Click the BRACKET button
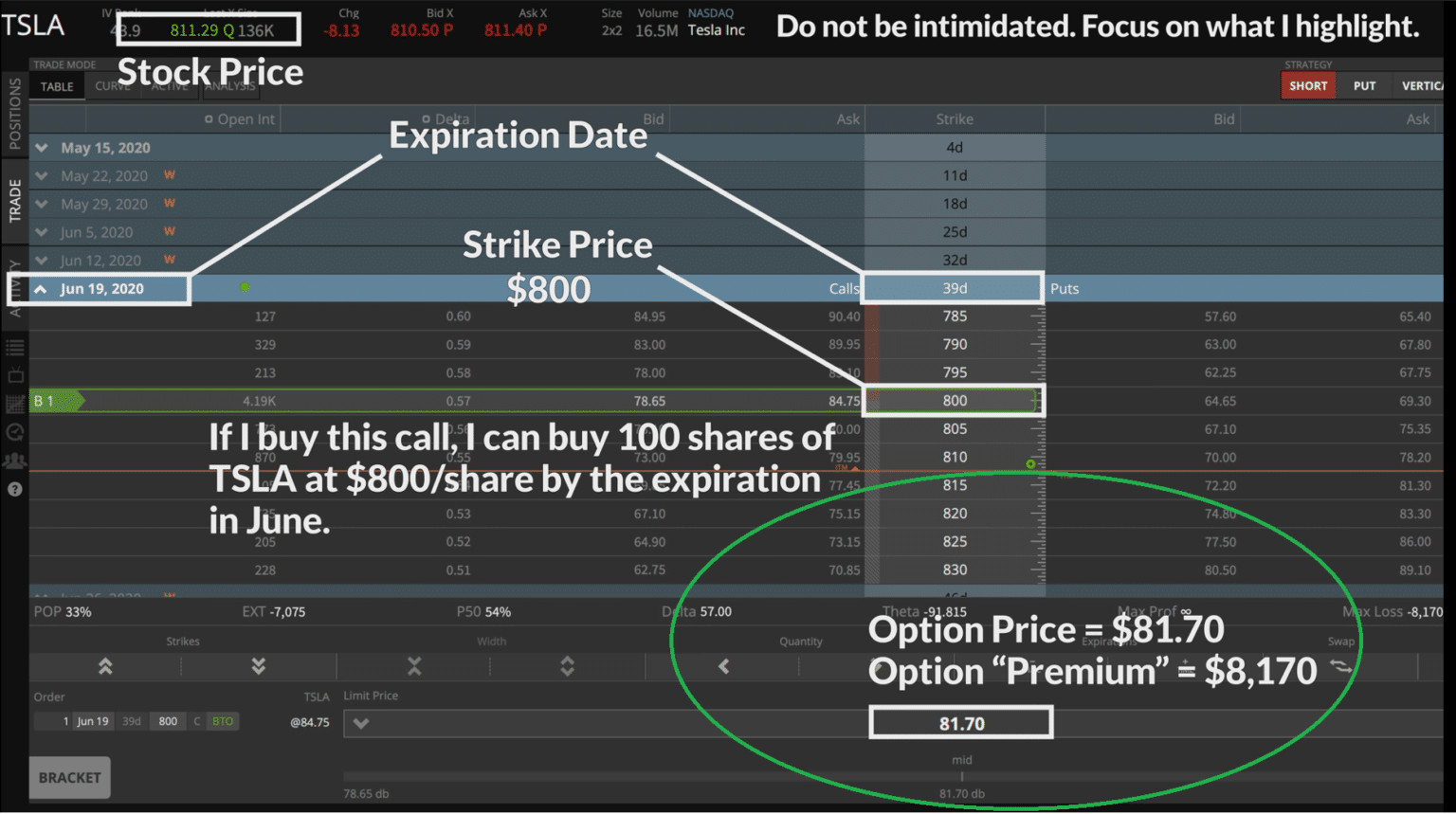Viewport: 1456px width, 814px height. pos(69,777)
